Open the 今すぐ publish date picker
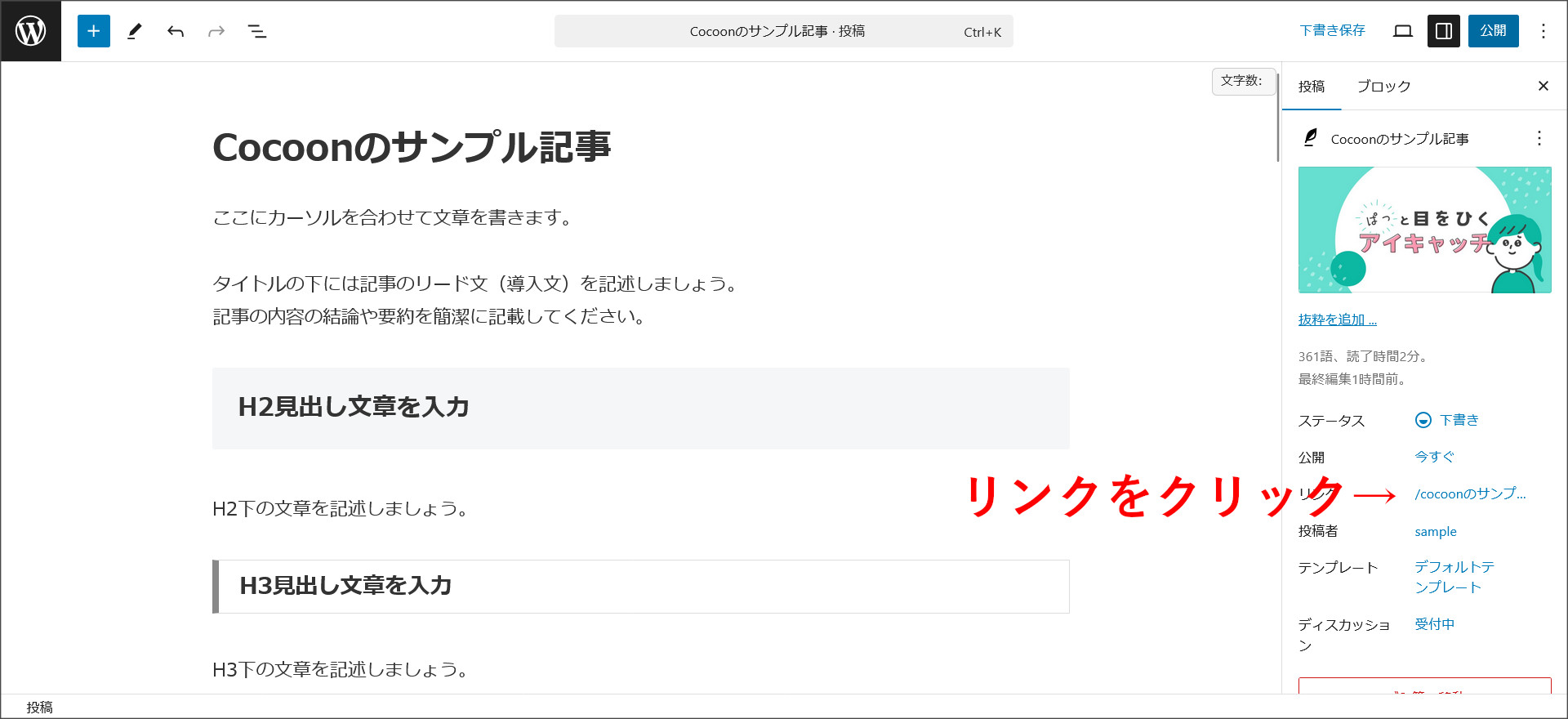This screenshot has width=1568, height=719. tap(1435, 457)
